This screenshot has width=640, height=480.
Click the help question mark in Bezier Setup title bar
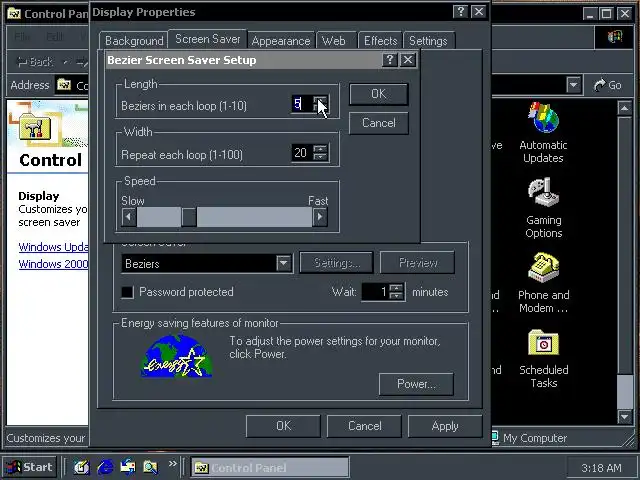point(389,60)
